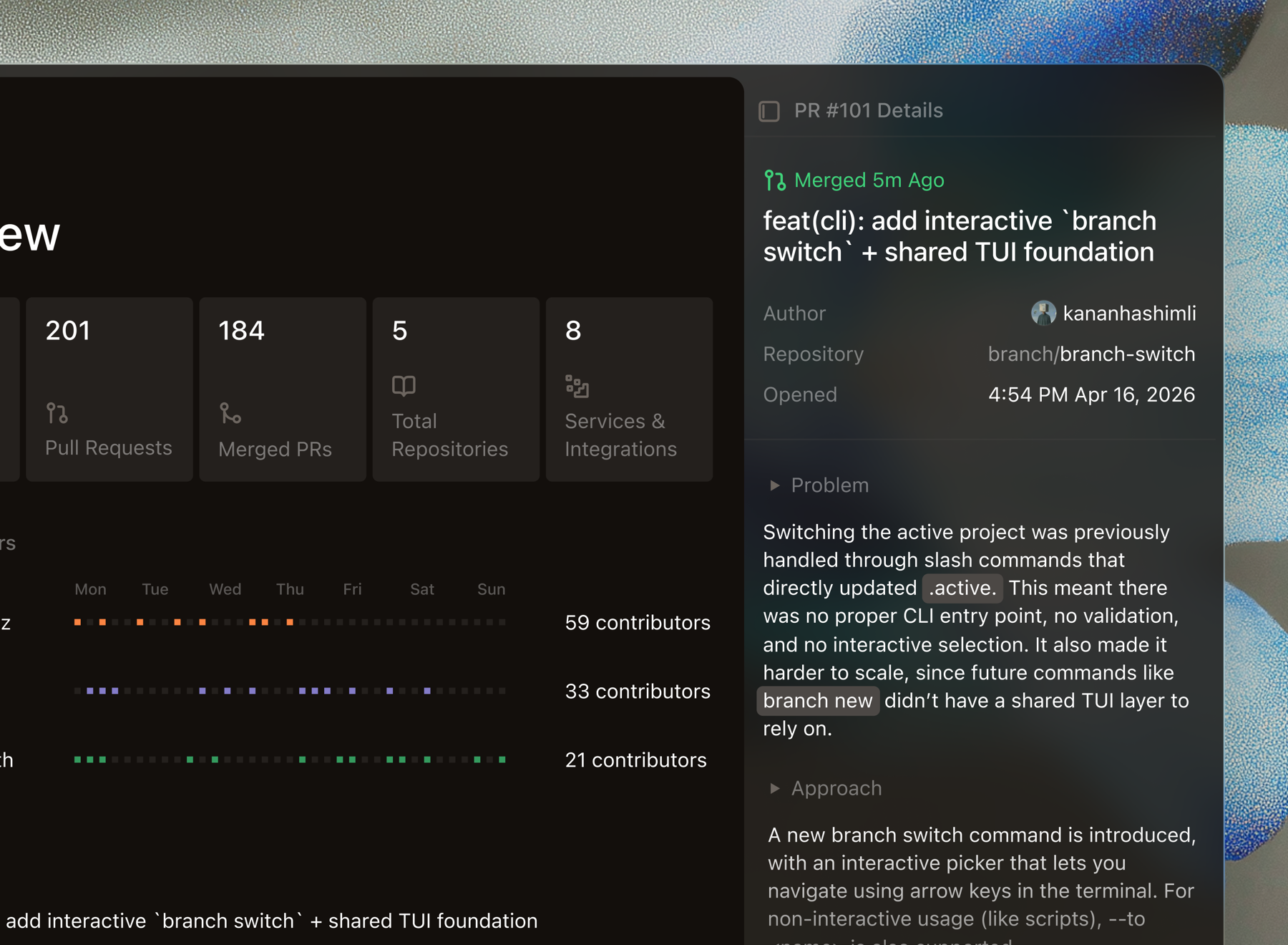Click the purple activity row for 33 contributors

[x=290, y=691]
